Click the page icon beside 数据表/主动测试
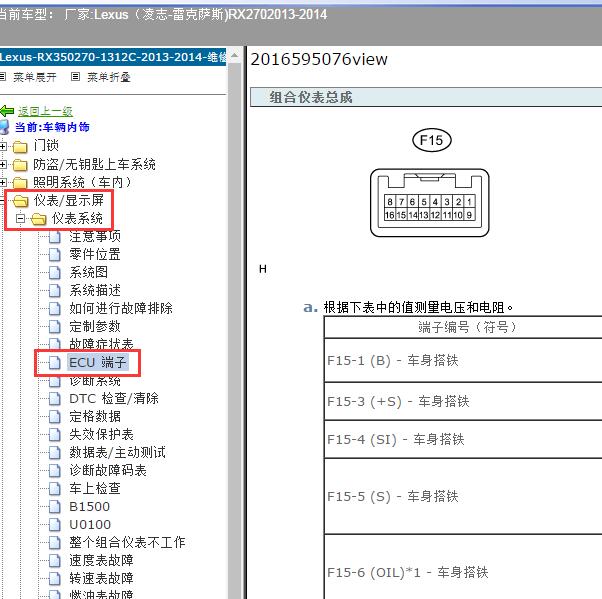Viewport: 602px width, 599px height. [x=55, y=453]
